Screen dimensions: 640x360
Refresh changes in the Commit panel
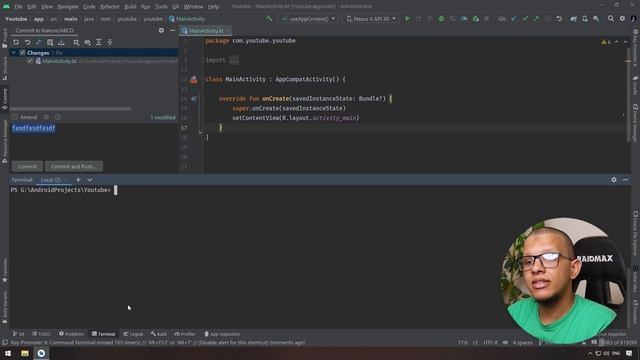tap(16, 42)
